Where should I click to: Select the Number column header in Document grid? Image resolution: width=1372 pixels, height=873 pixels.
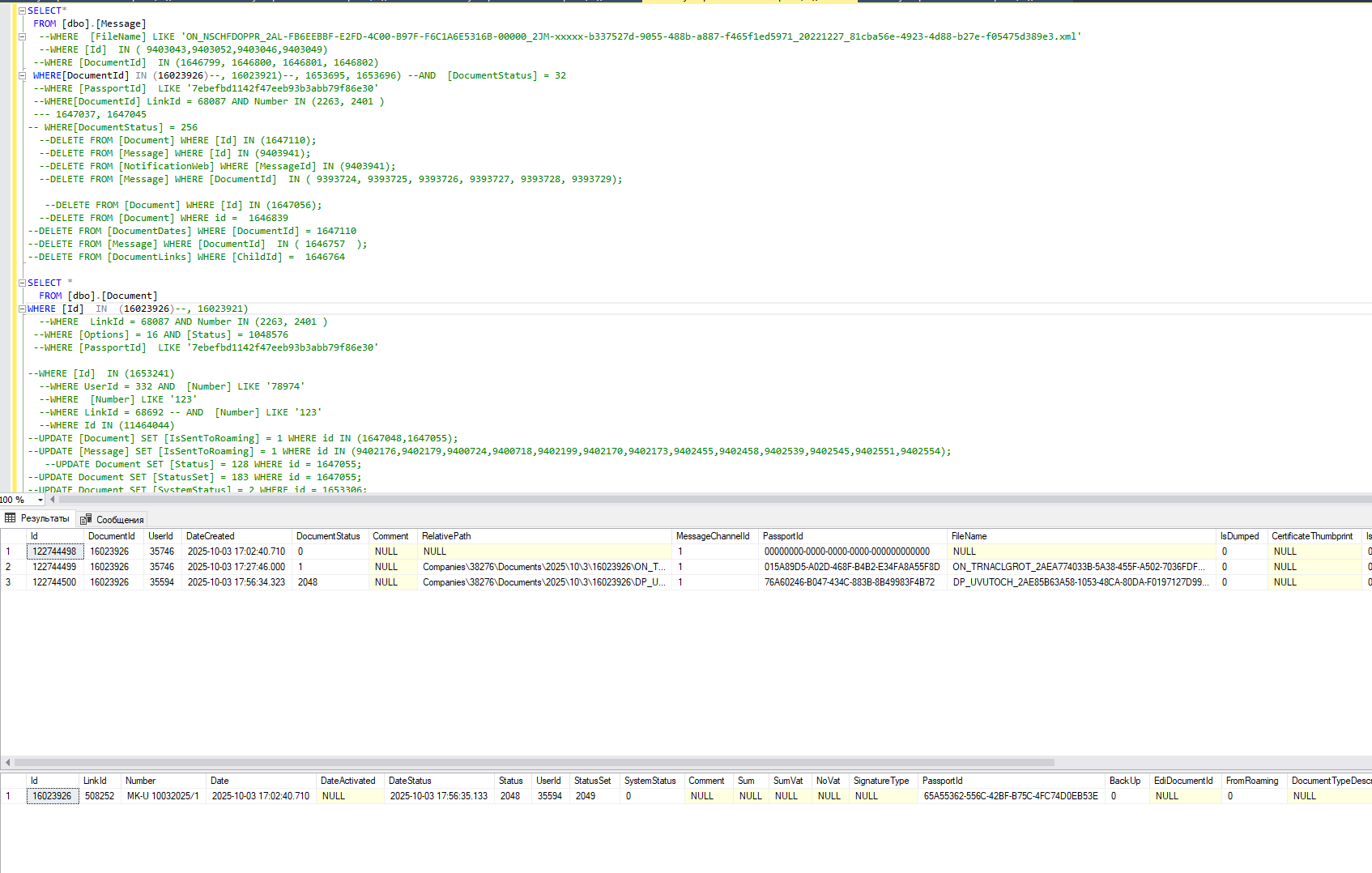point(164,781)
